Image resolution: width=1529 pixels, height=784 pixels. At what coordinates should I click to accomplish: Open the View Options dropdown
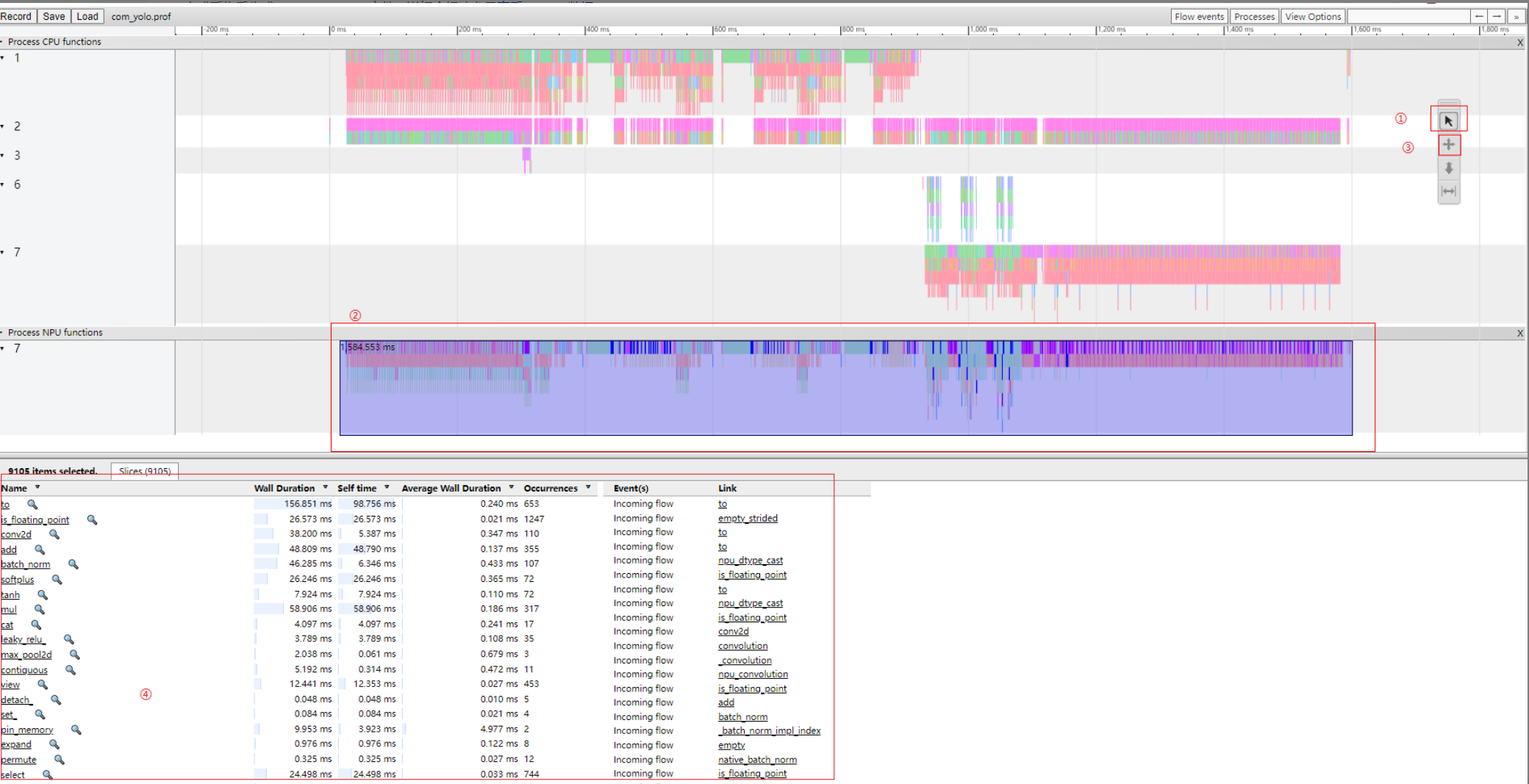(x=1313, y=16)
